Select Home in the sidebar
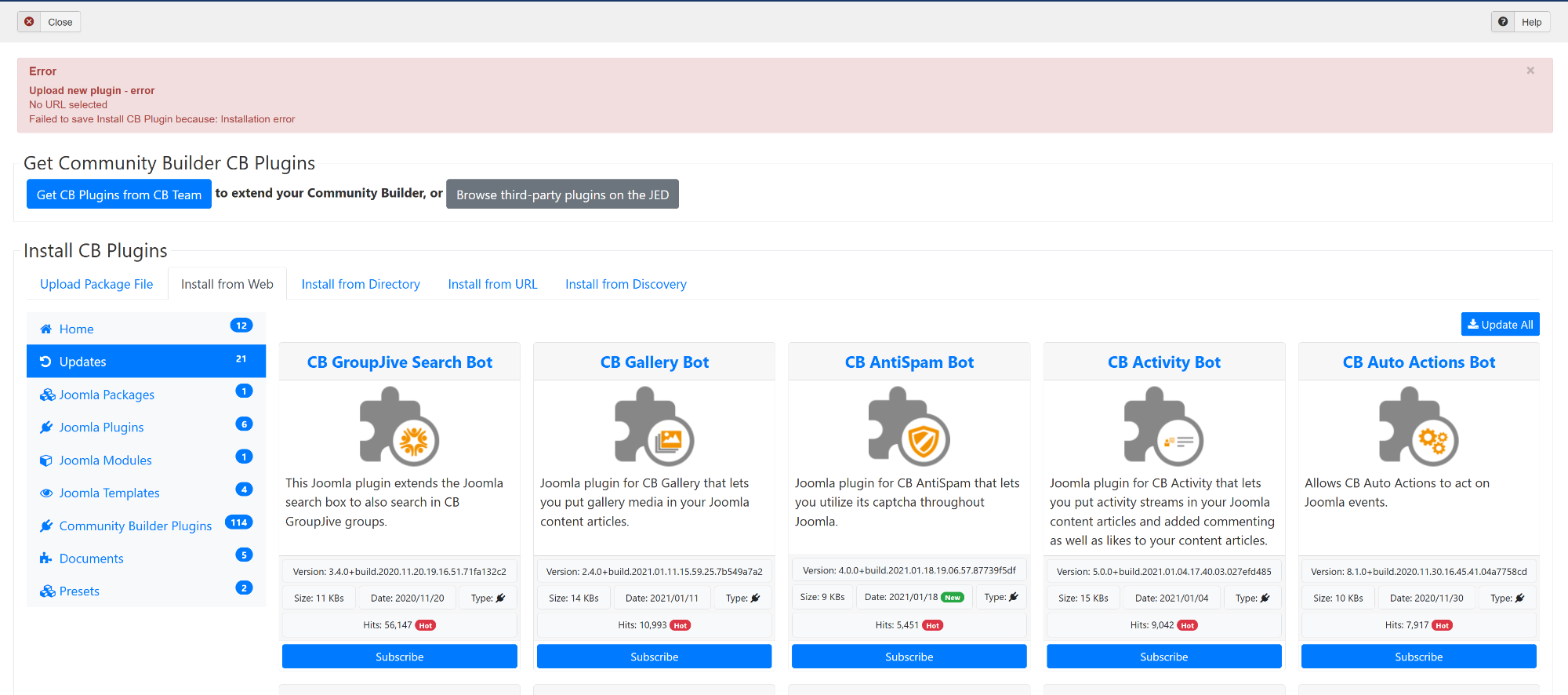 click(x=146, y=329)
